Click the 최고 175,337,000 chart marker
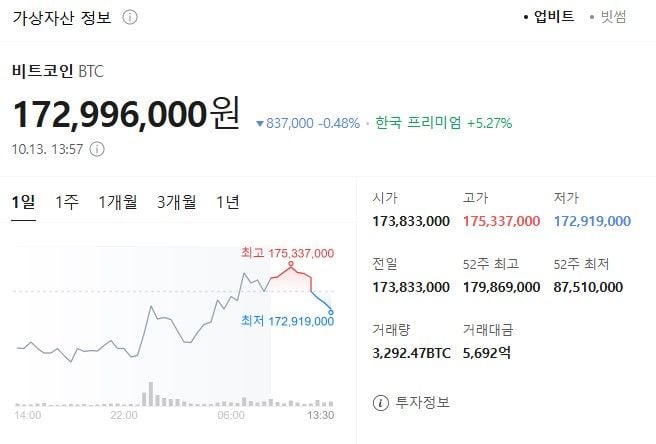This screenshot has width=656, height=444. 287,254
